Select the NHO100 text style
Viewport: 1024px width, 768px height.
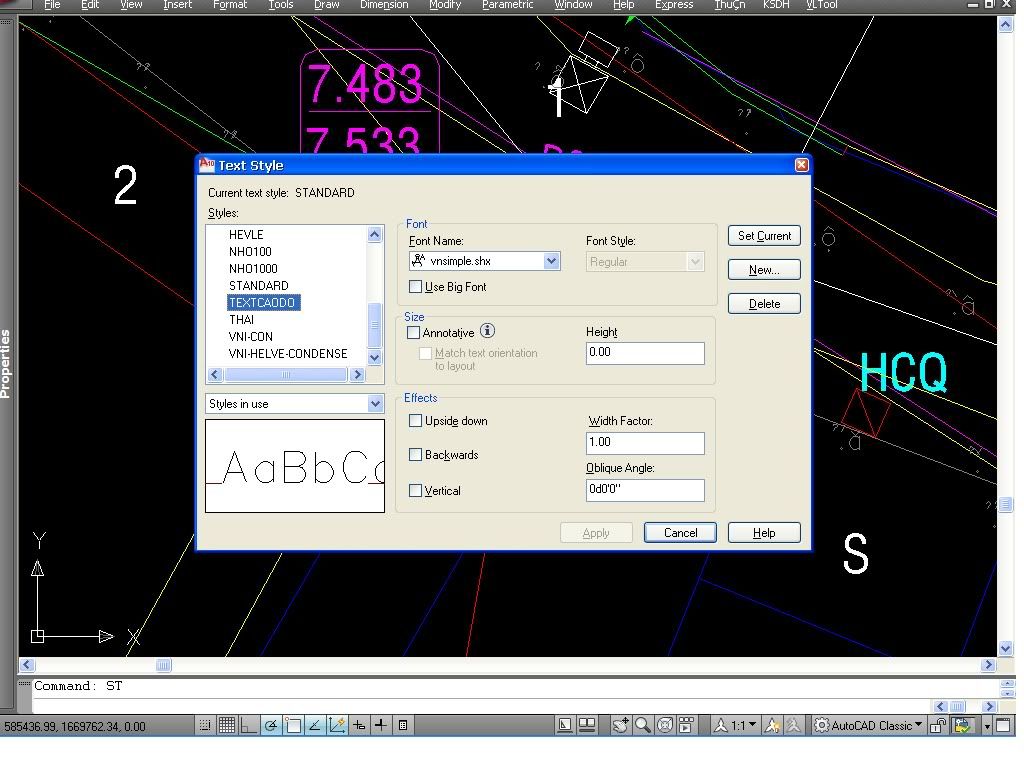[250, 251]
